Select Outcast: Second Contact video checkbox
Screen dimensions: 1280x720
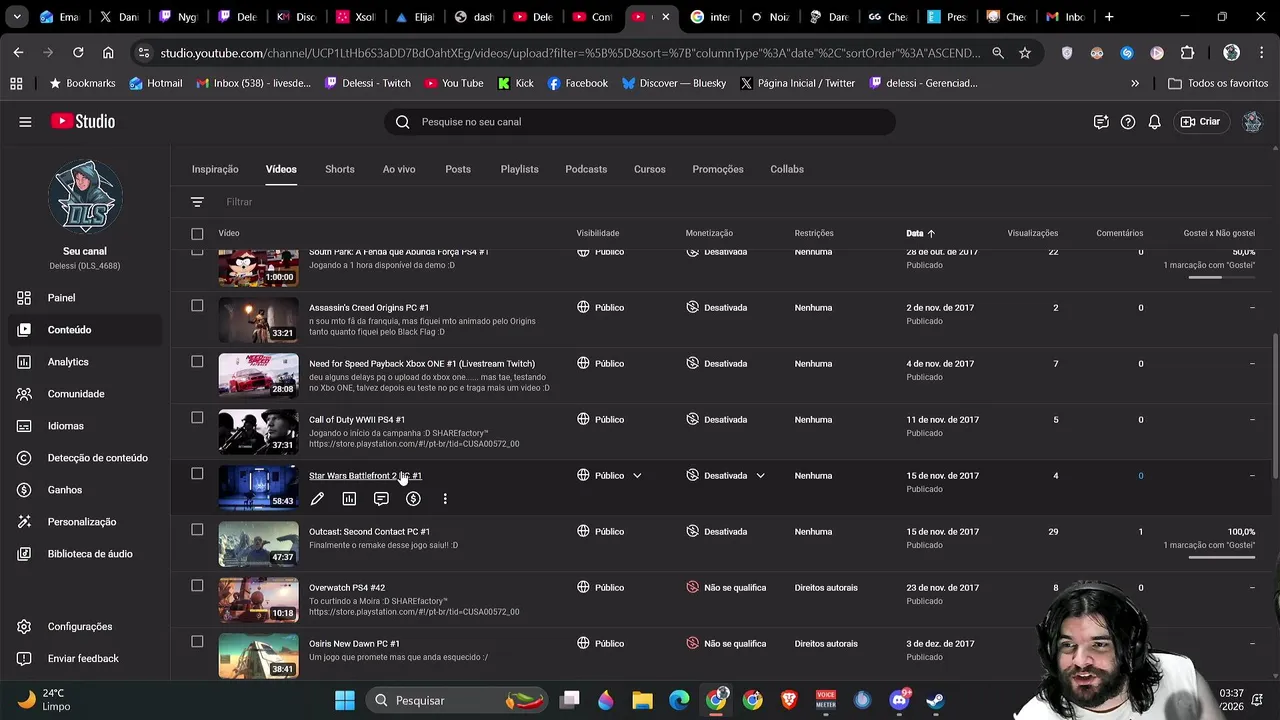pyautogui.click(x=197, y=530)
